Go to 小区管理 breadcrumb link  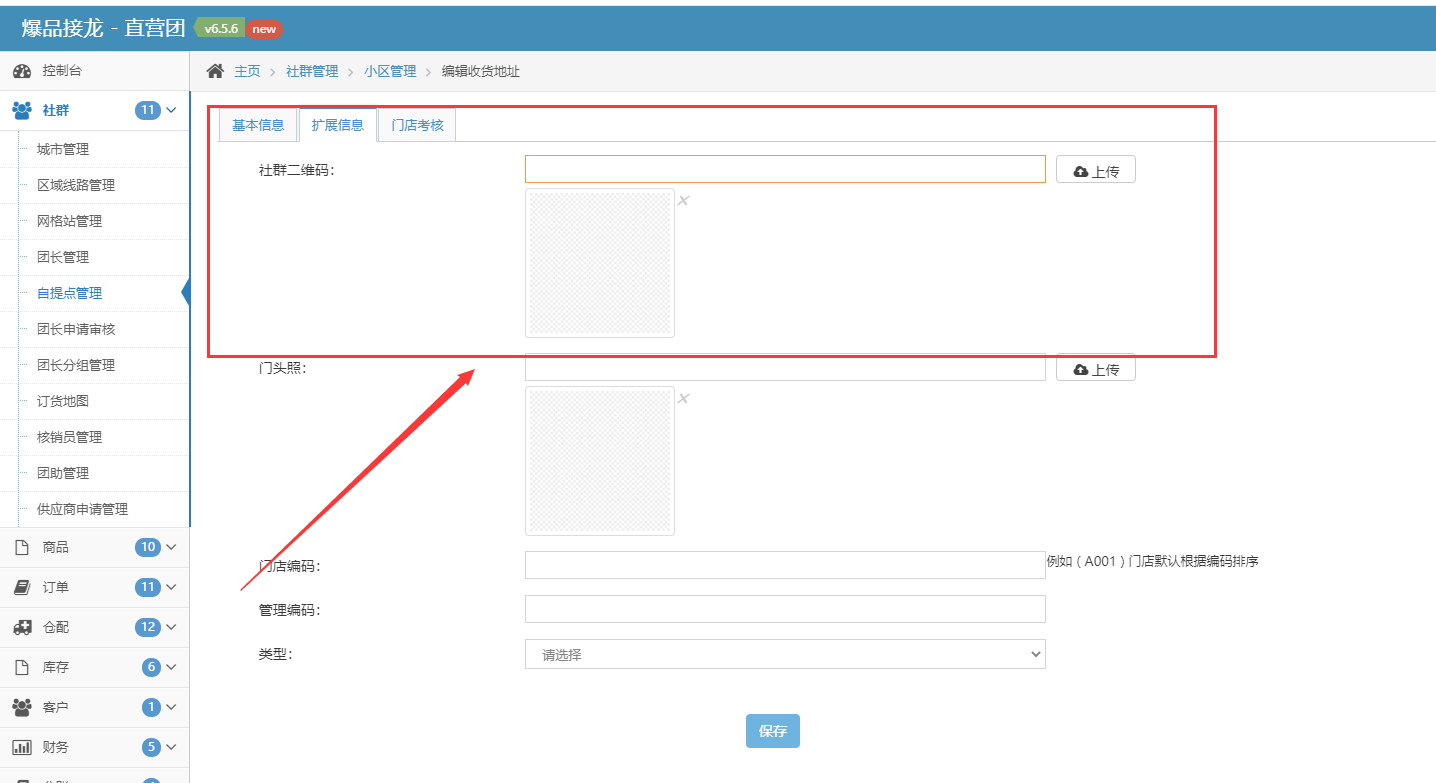390,71
